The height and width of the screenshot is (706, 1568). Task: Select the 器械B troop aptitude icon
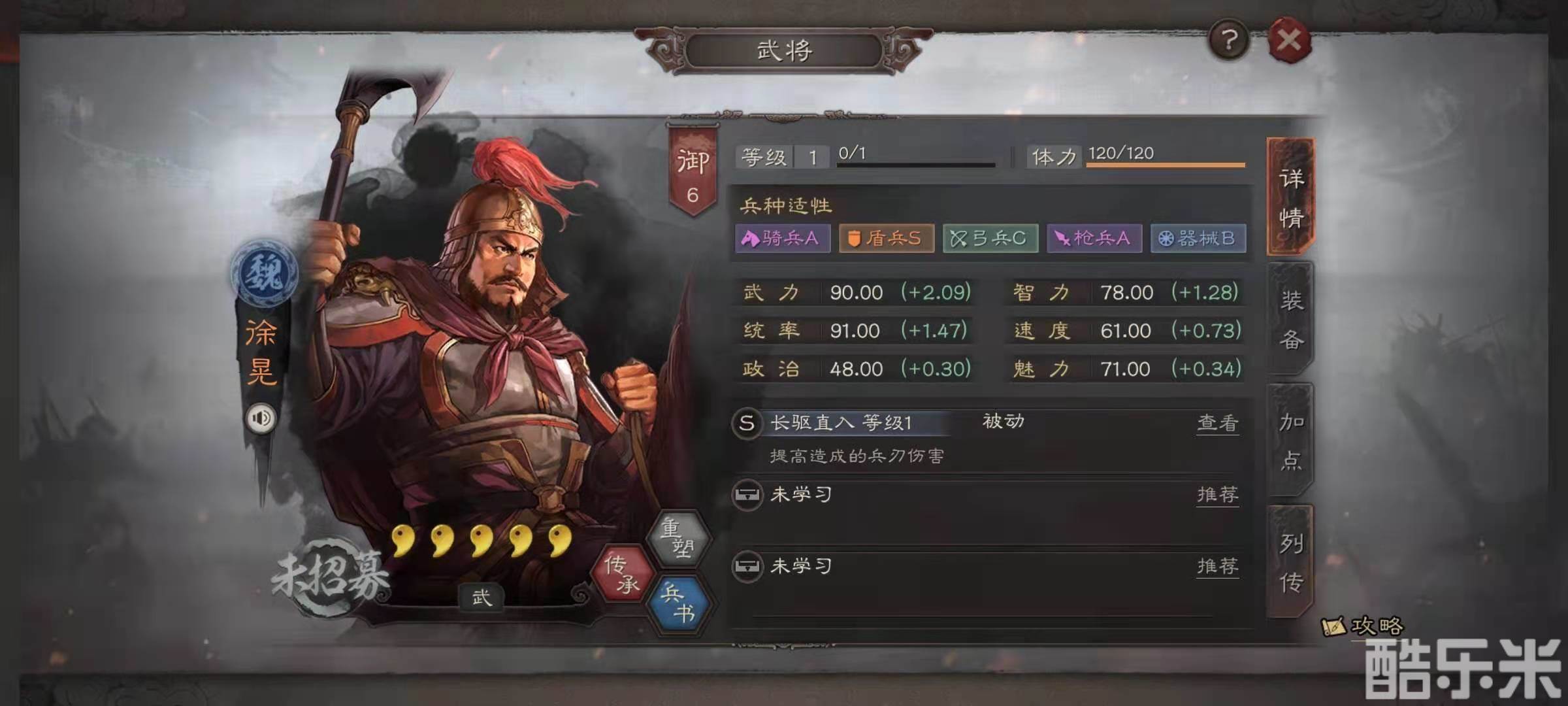tap(1198, 238)
